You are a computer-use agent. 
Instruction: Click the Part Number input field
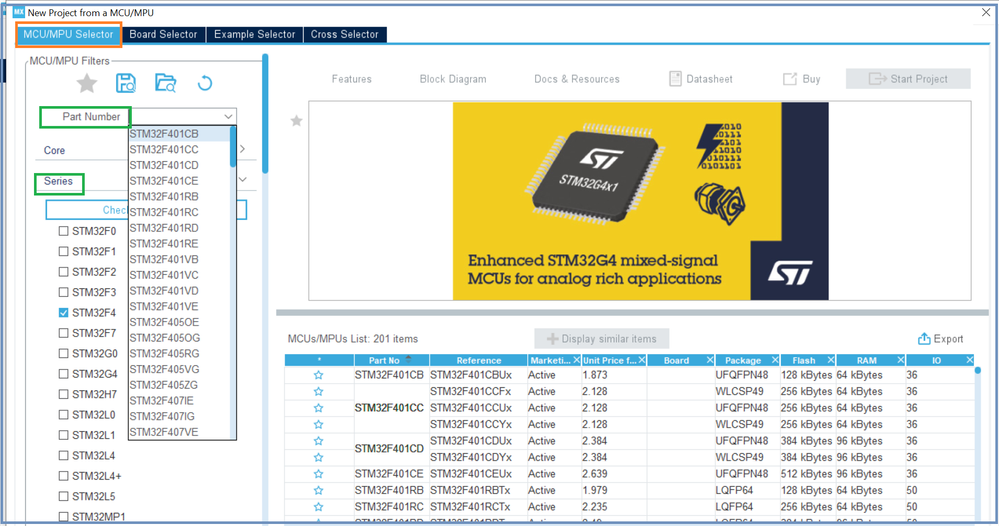(x=183, y=117)
